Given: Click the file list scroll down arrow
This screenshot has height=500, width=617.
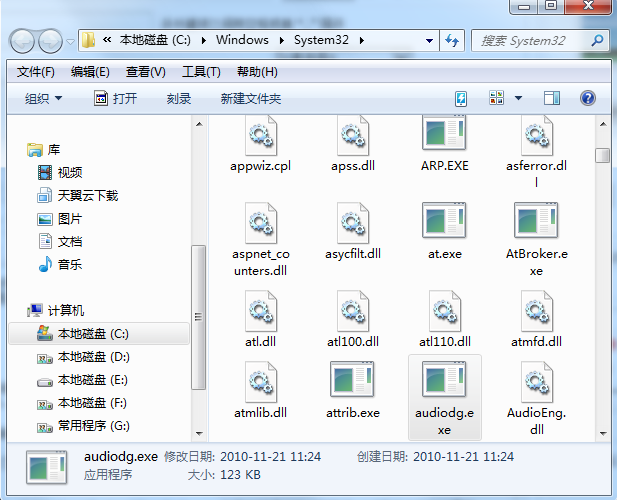Looking at the screenshot, I should [x=602, y=434].
